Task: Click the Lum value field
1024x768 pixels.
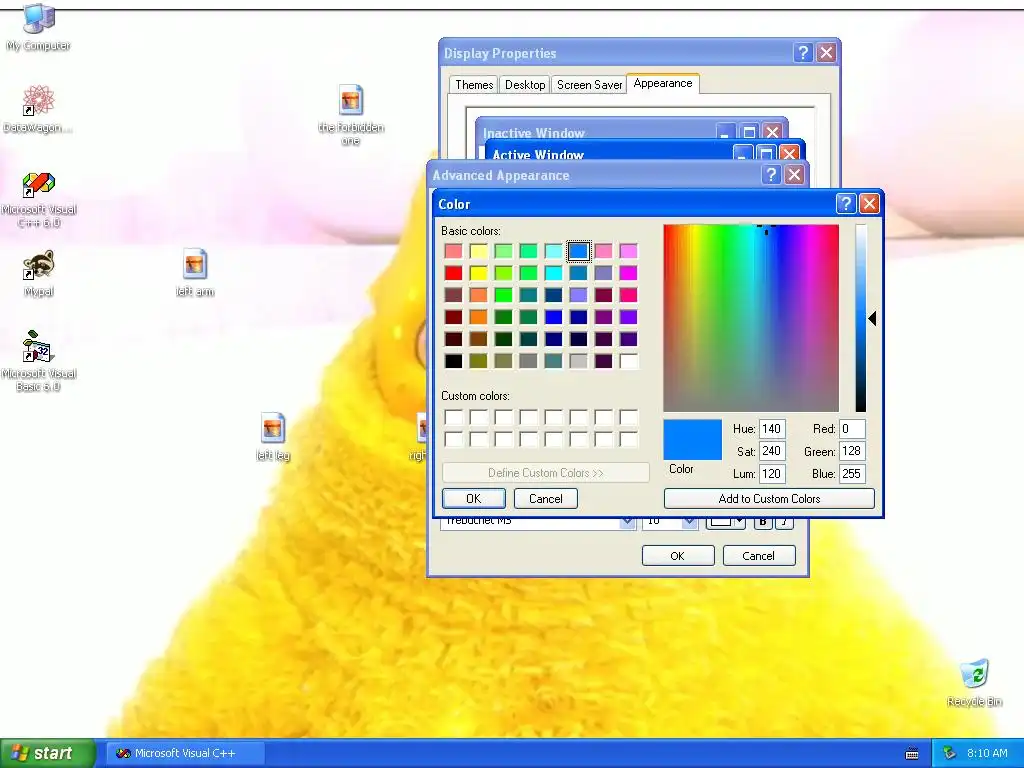Action: tap(772, 473)
